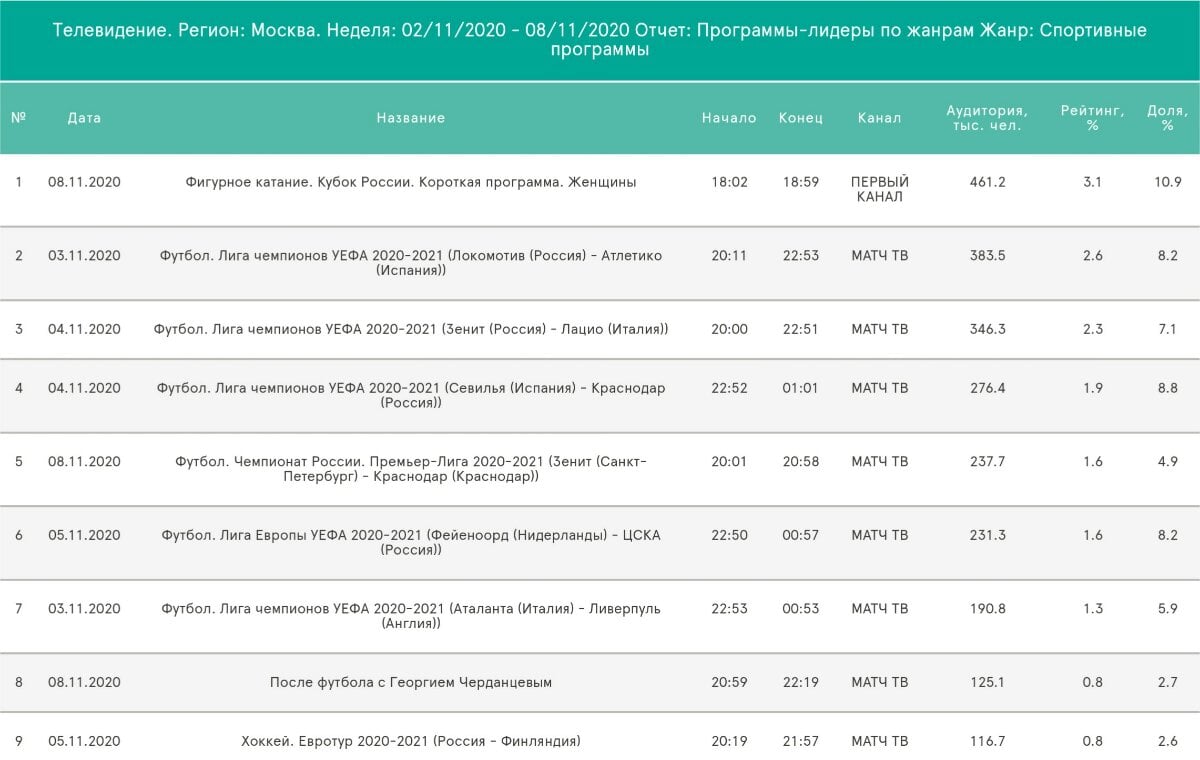The height and width of the screenshot is (760, 1200).
Task: Click start time 20:11
Action: coord(729,256)
